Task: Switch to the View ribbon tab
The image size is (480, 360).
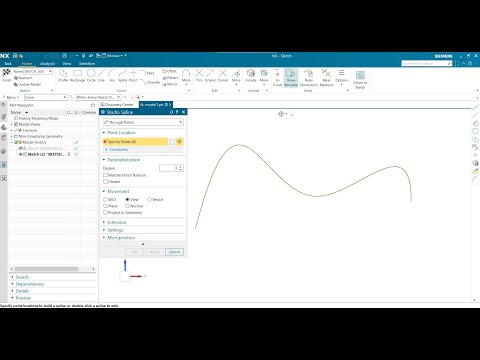Action: point(67,63)
